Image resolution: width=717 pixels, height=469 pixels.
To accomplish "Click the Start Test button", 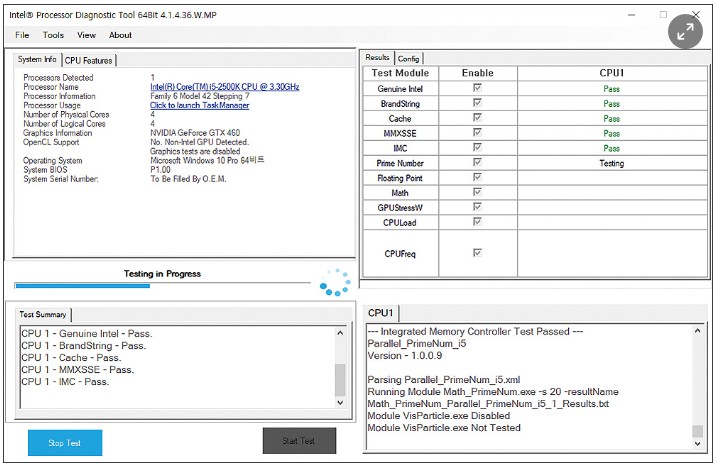I will tap(299, 441).
